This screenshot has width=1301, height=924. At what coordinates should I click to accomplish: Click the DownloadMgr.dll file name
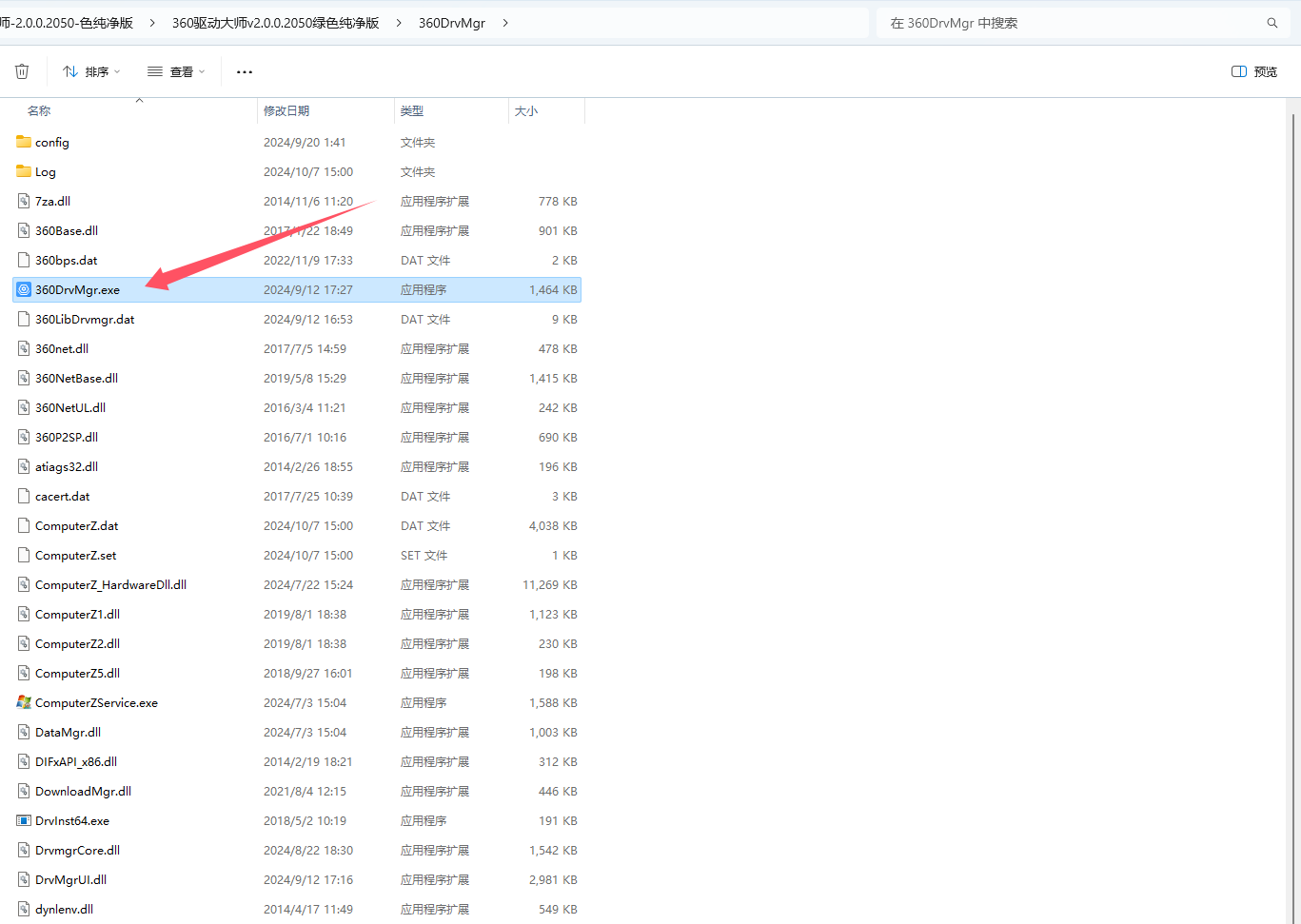83,791
